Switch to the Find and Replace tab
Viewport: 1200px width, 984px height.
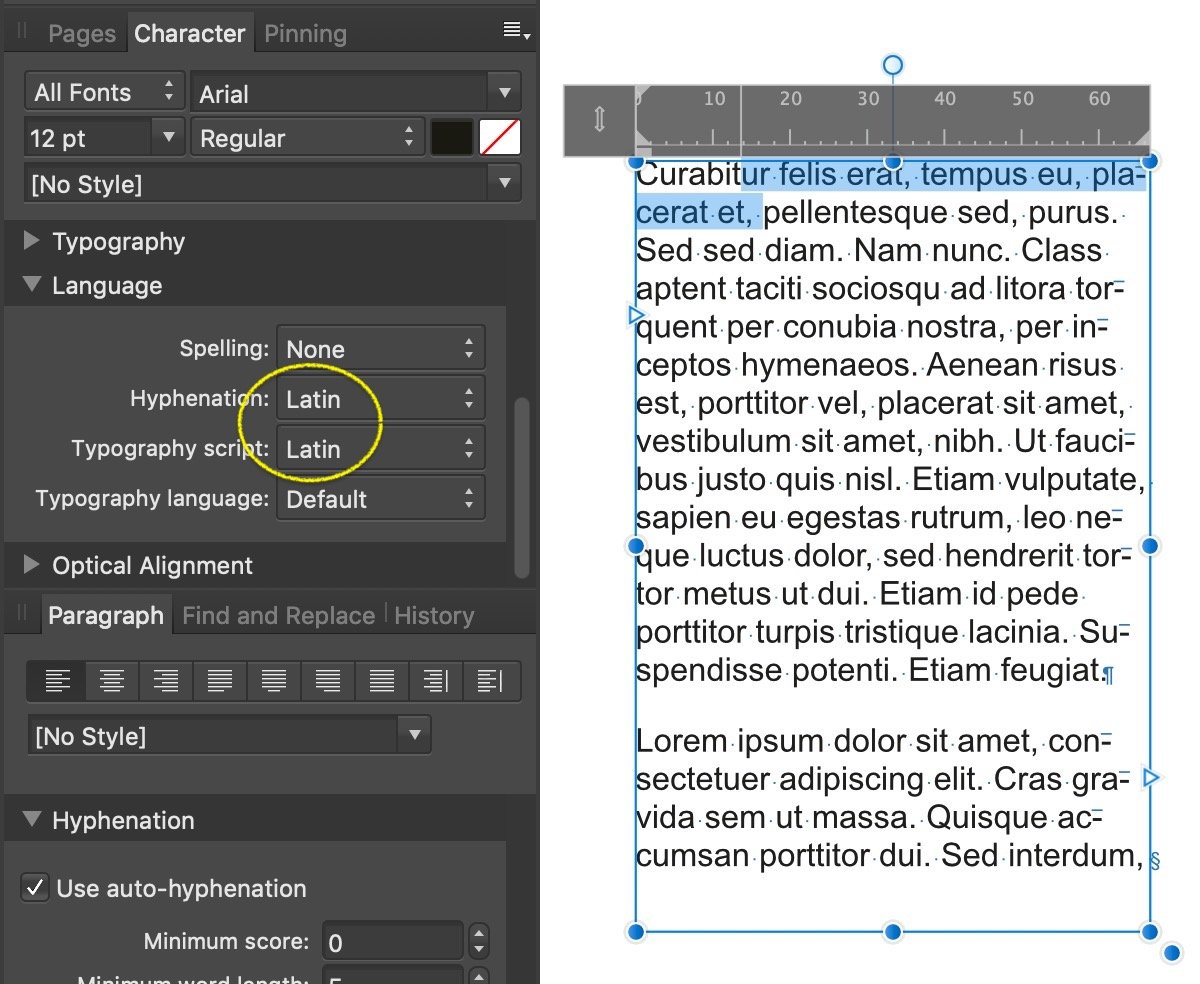pos(278,615)
